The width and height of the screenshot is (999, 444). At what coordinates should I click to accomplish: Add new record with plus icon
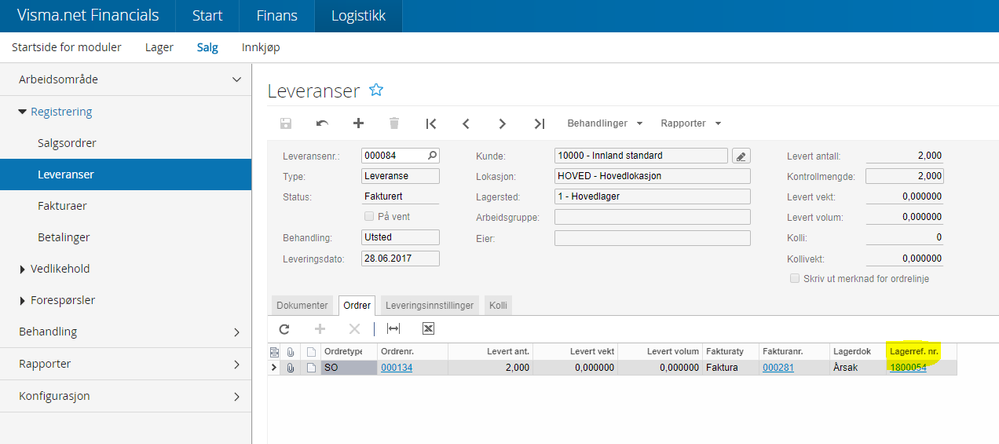[358, 124]
